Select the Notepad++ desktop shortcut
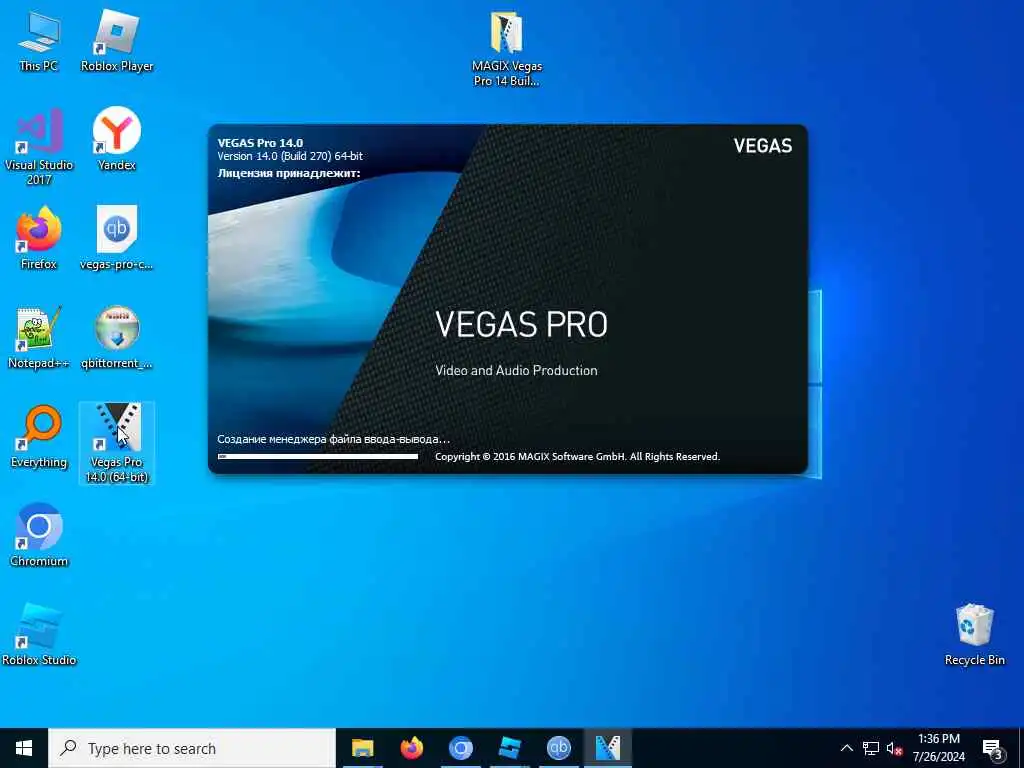Screen dimensions: 1024x768 click(x=39, y=338)
